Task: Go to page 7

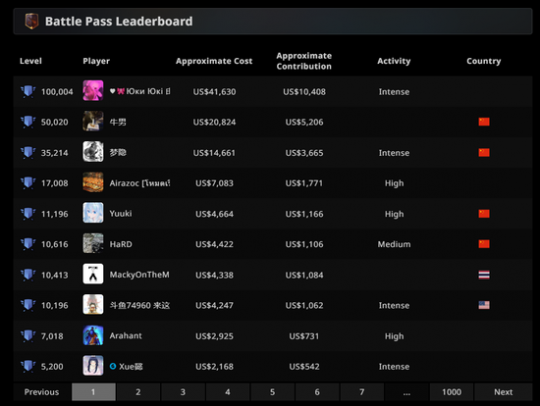Action: pos(362,392)
